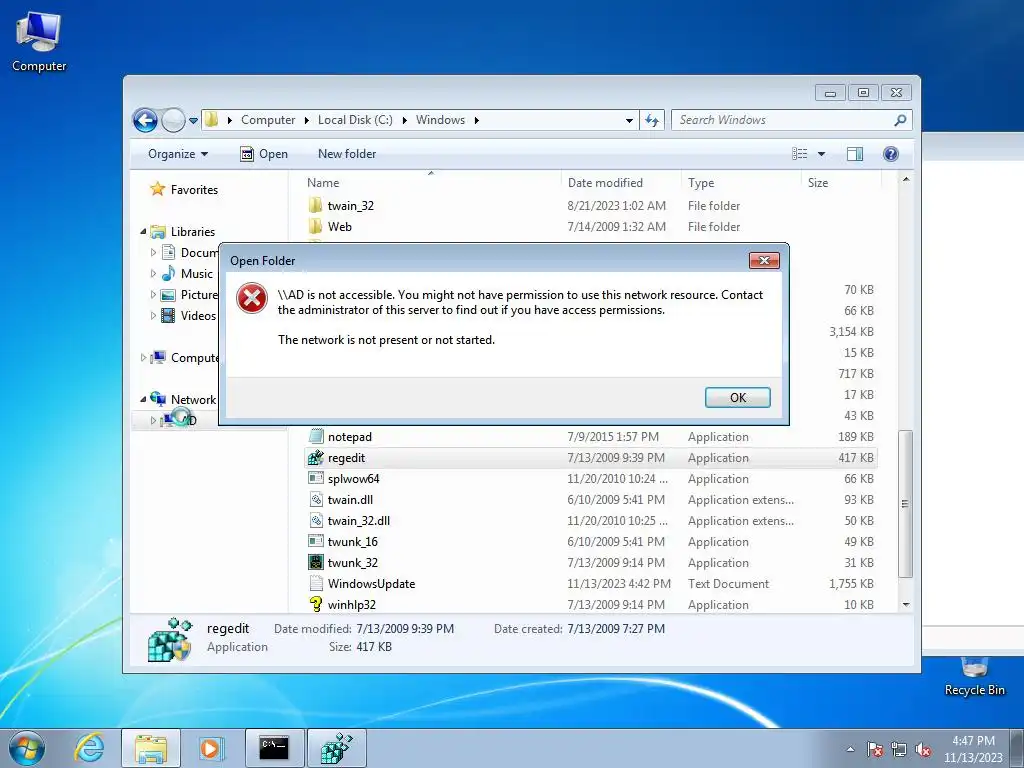Click scroll up arrow of file list
Viewport: 1024px width, 768px height.
click(906, 179)
